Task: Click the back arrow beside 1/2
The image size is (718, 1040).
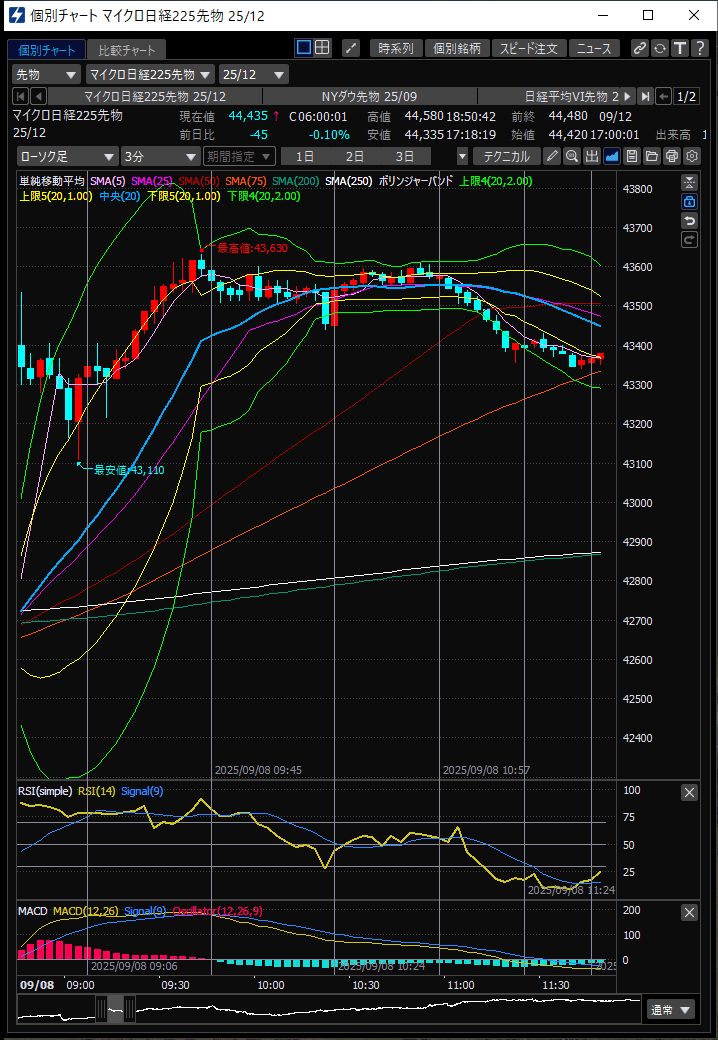Action: 664,96
